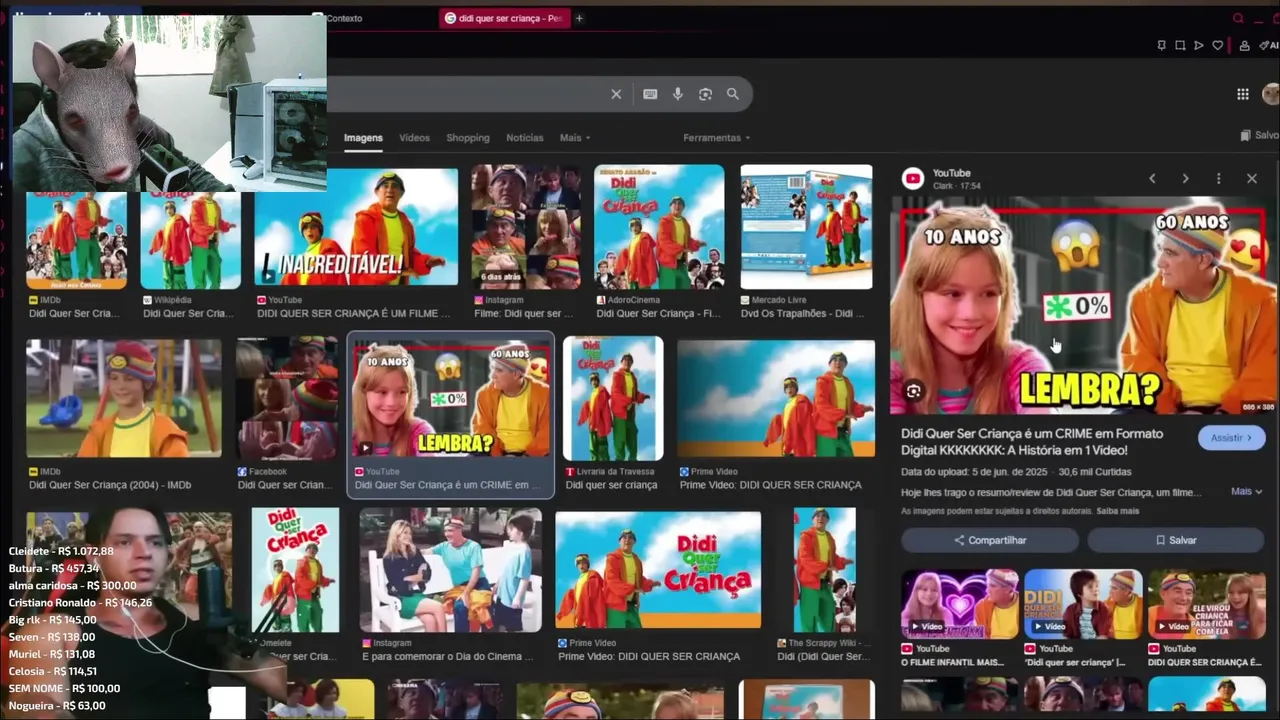
Task: Open a new browser tab with plus button
Action: coord(579,18)
